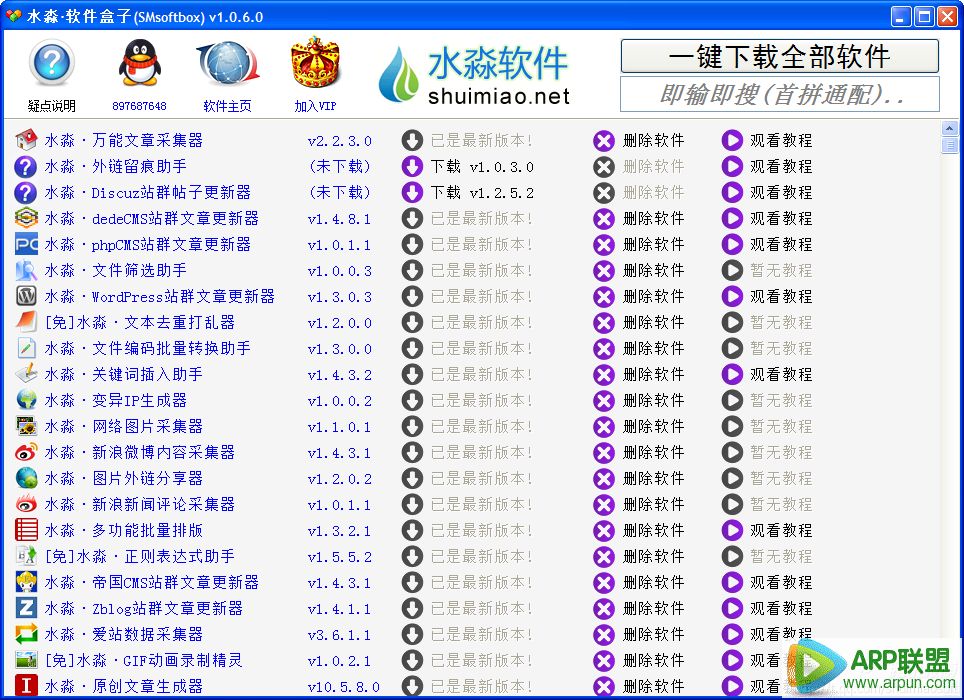Click the 关键词插入助手 pencil icon
Image resolution: width=964 pixels, height=700 pixels.
[26, 374]
